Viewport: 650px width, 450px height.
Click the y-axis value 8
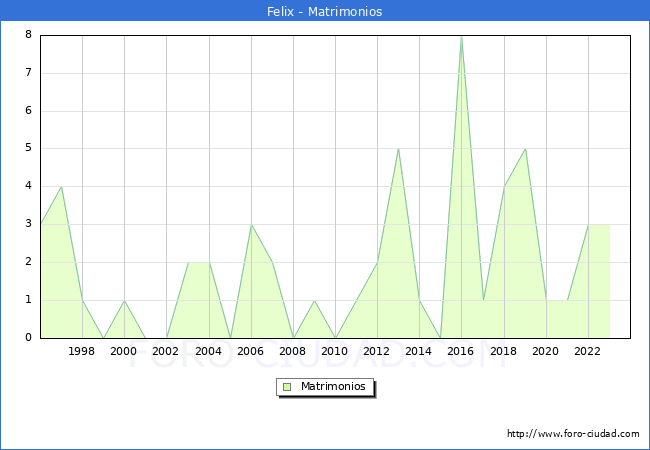click(x=28, y=34)
